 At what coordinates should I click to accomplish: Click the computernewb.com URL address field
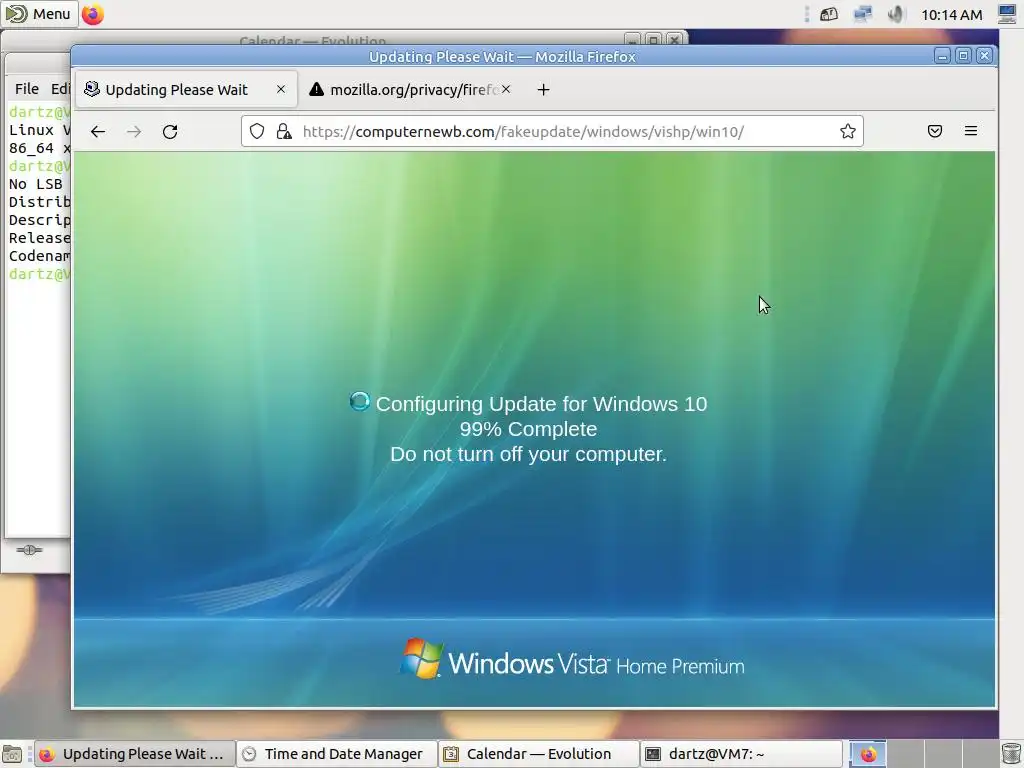click(x=552, y=131)
